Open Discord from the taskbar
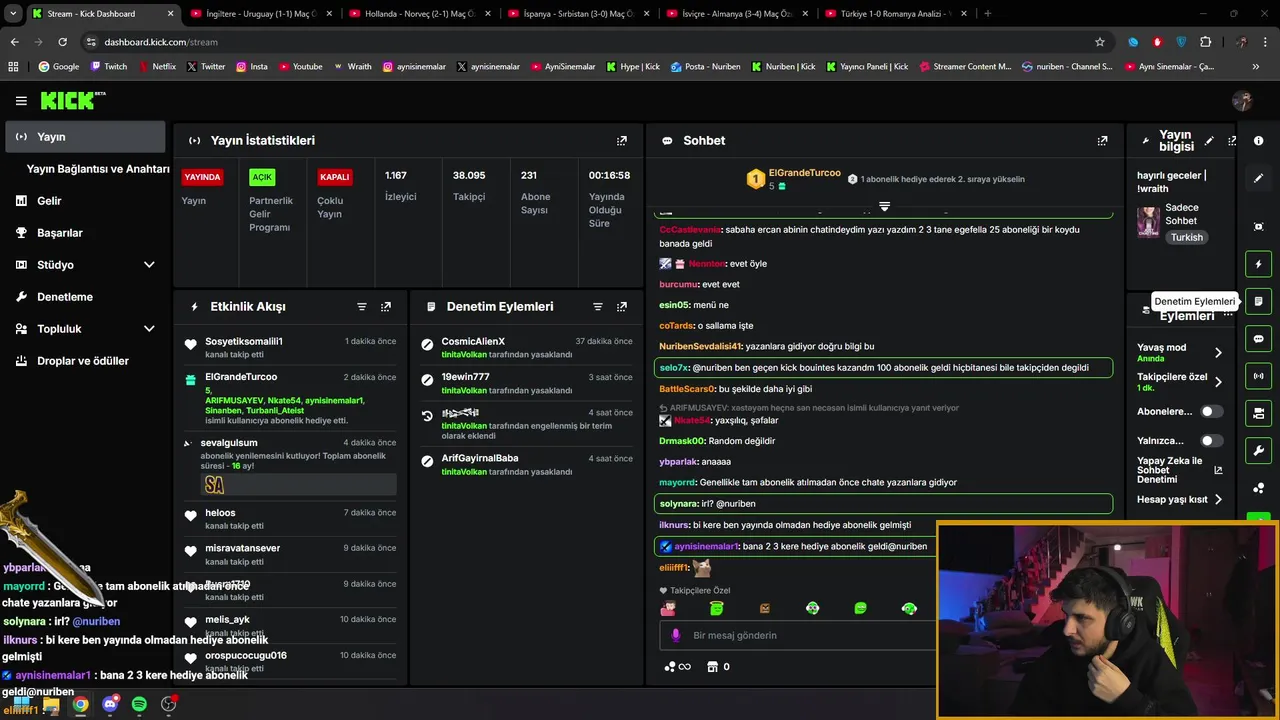 pyautogui.click(x=110, y=704)
